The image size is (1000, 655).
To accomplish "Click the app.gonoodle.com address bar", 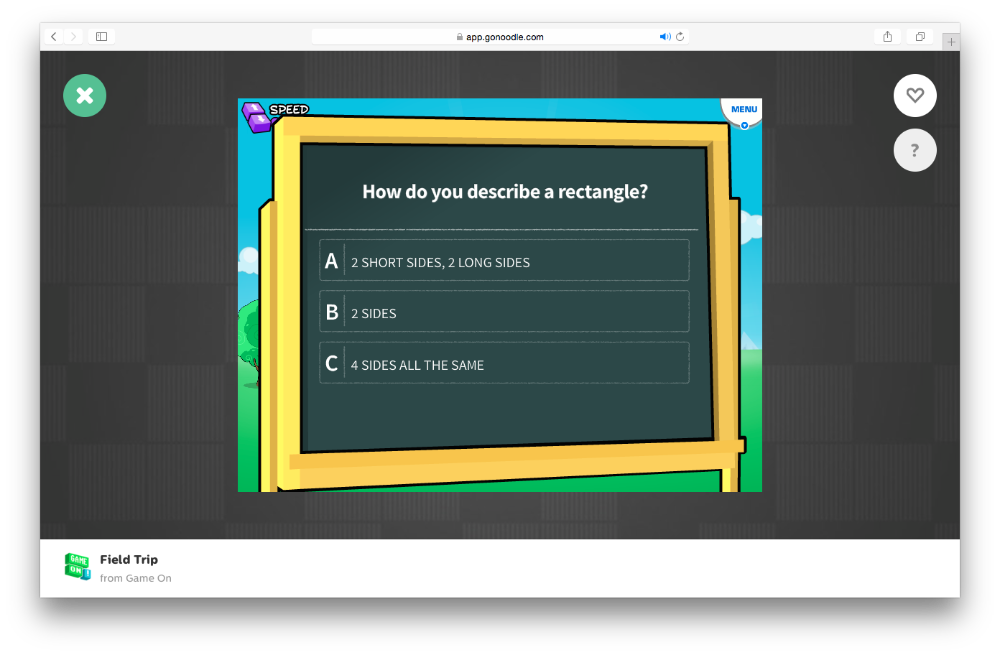I will pyautogui.click(x=499, y=37).
